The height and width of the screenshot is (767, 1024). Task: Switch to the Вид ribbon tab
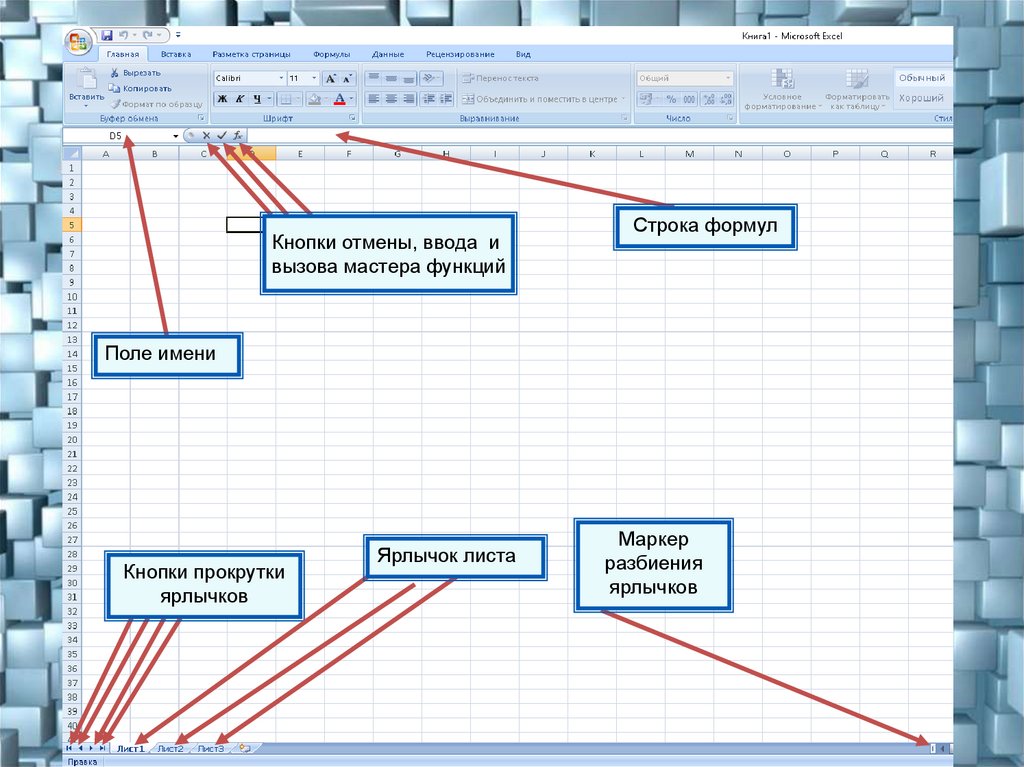pyautogui.click(x=523, y=54)
